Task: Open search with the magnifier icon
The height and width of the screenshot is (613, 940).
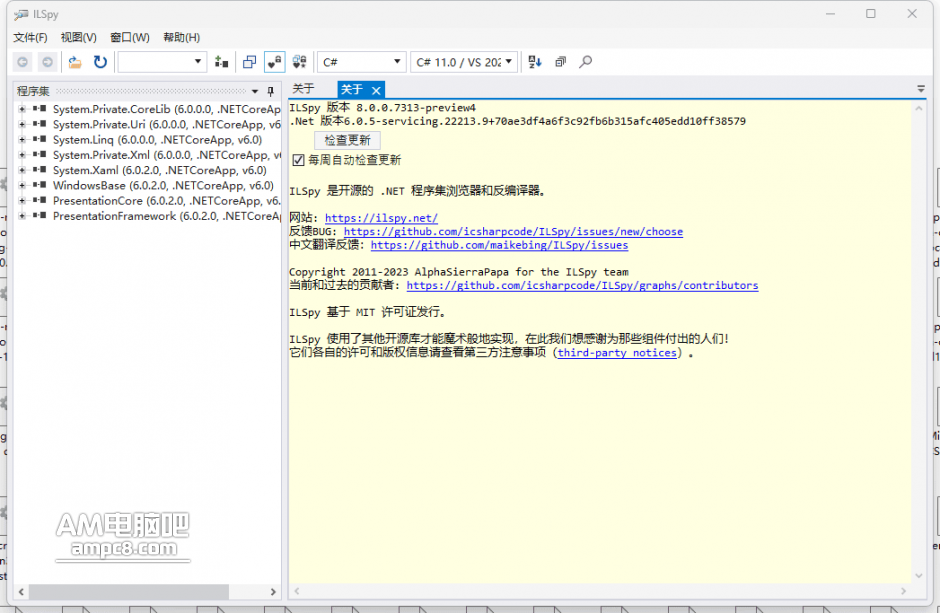Action: pyautogui.click(x=586, y=62)
